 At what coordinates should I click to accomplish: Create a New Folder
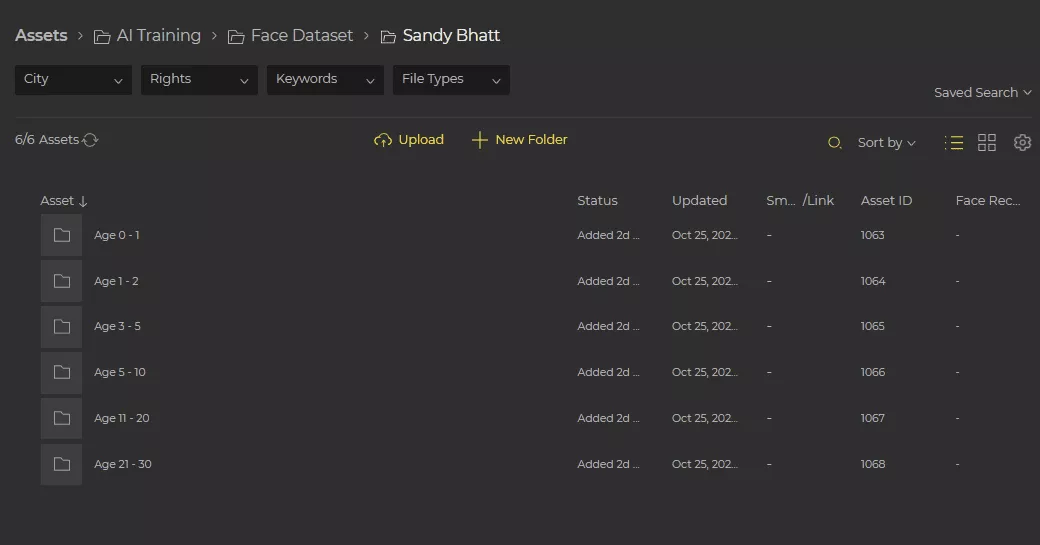click(519, 140)
